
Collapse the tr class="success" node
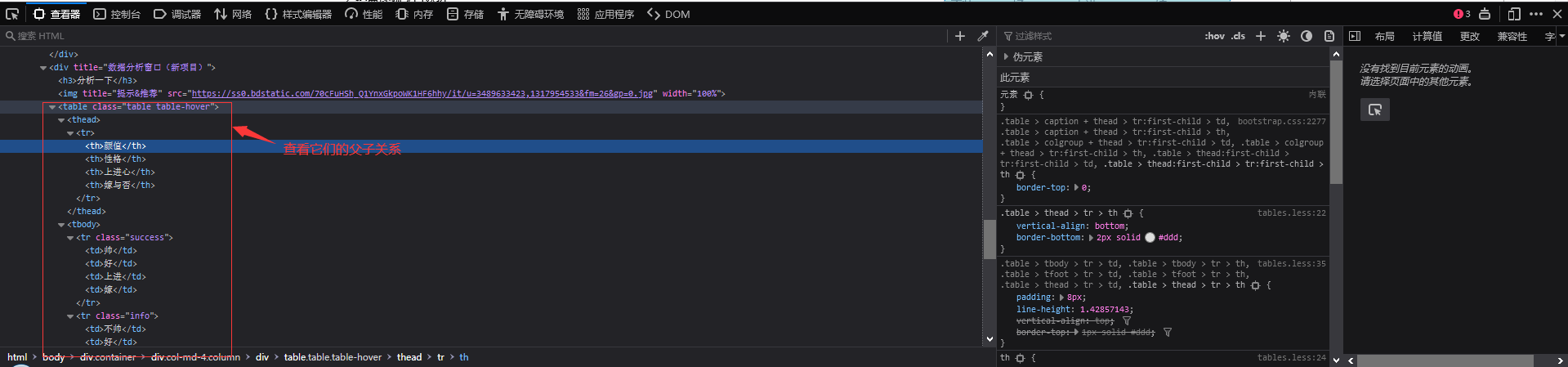click(70, 238)
